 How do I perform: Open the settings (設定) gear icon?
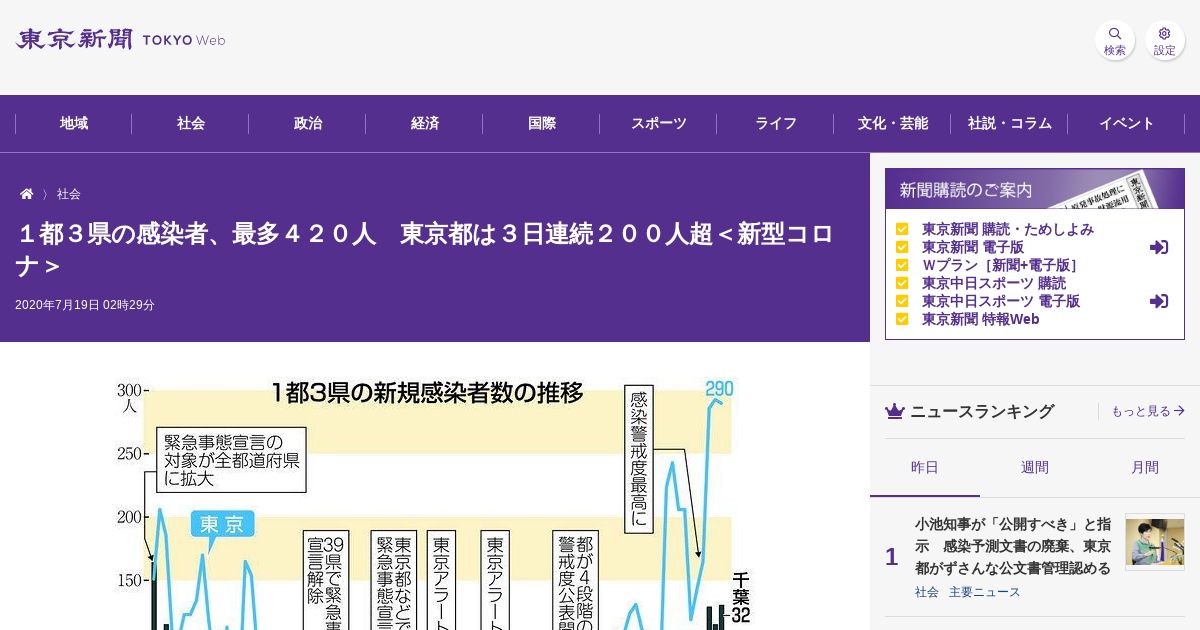(x=1165, y=40)
